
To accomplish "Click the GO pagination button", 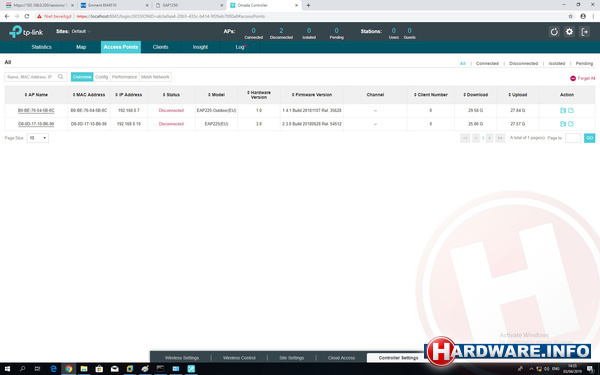I will click(589, 138).
